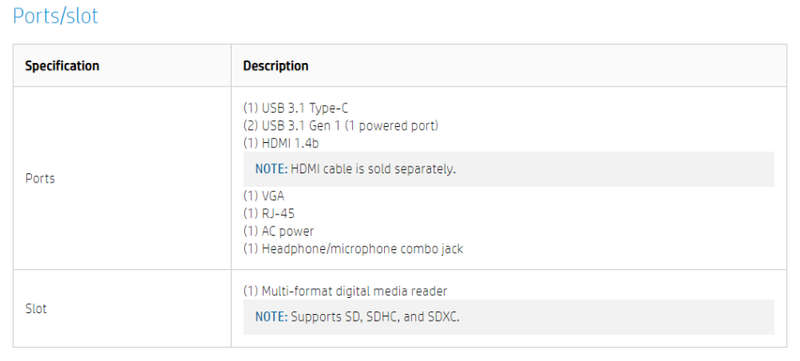Click the VGA port entry

point(264,196)
